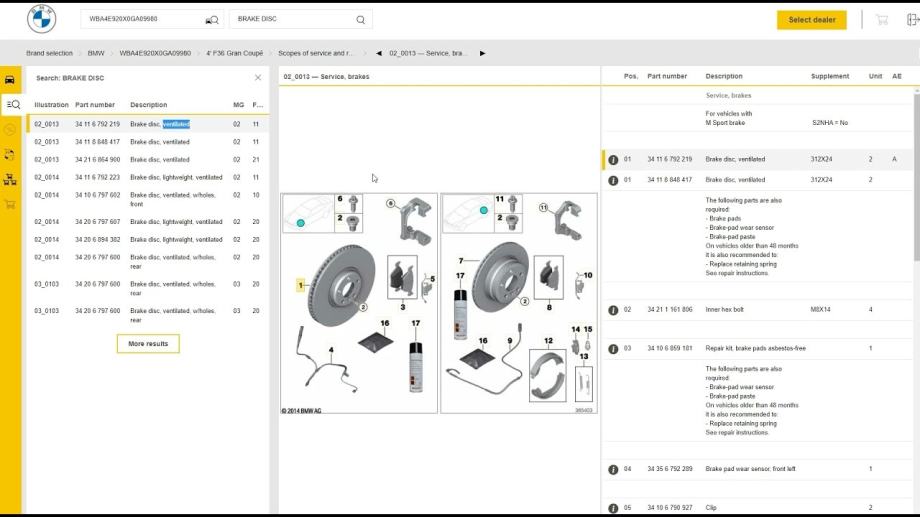
Task: Select search result 34 21 6 864 900
Action: point(148,160)
